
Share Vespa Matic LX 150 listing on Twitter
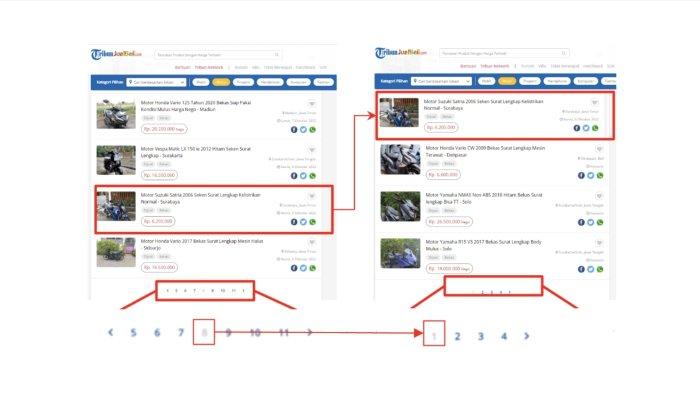tap(303, 176)
